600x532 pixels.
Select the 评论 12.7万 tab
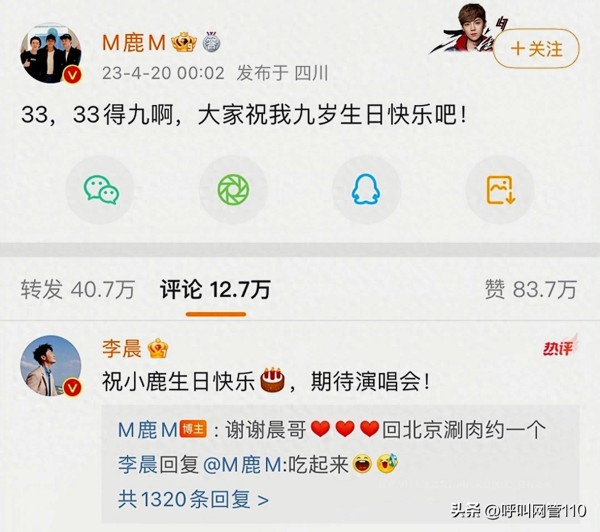tap(215, 289)
